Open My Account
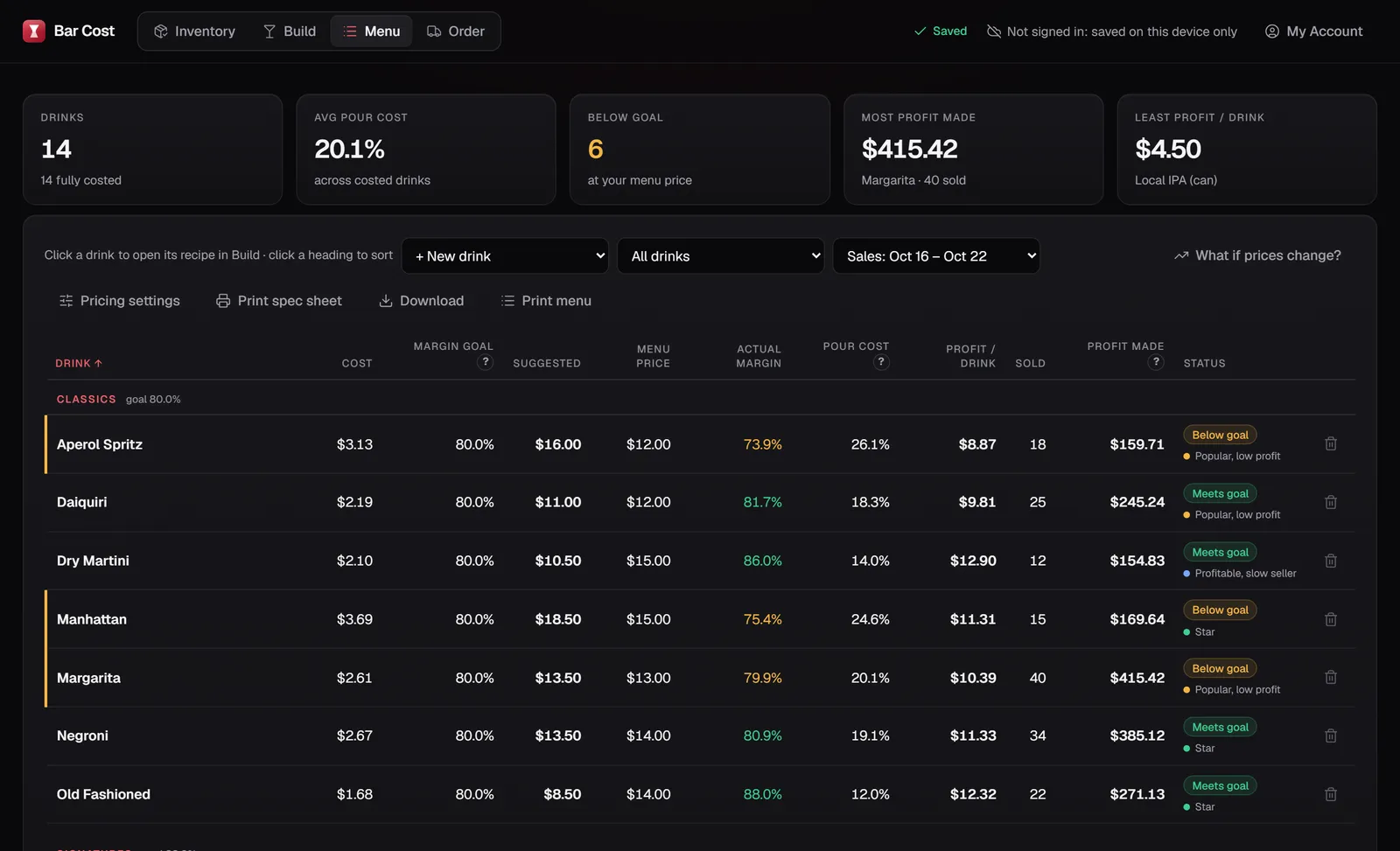Image resolution: width=1400 pixels, height=851 pixels. click(x=1313, y=31)
